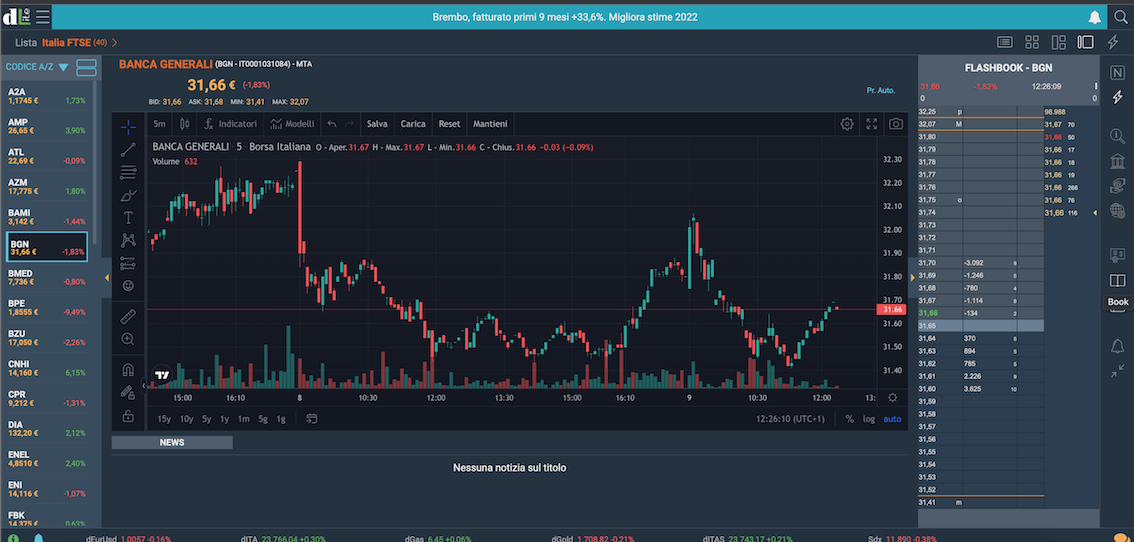
Task: Toggle log scale mode
Action: click(x=869, y=419)
